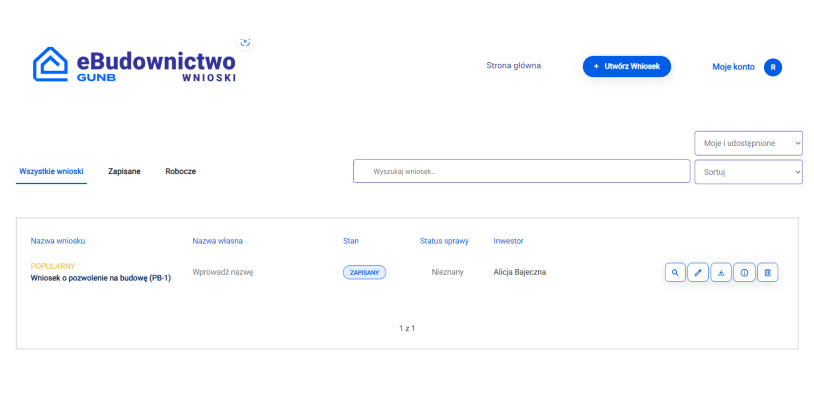Select the Wszystkie wnioski tab
Viewport: 814px width, 408px height.
pos(51,172)
